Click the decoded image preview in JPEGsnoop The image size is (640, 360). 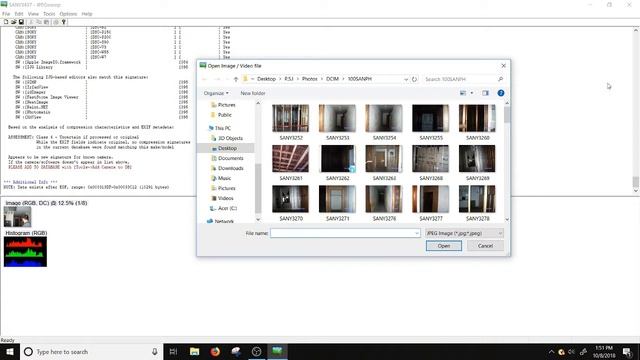click(18, 217)
